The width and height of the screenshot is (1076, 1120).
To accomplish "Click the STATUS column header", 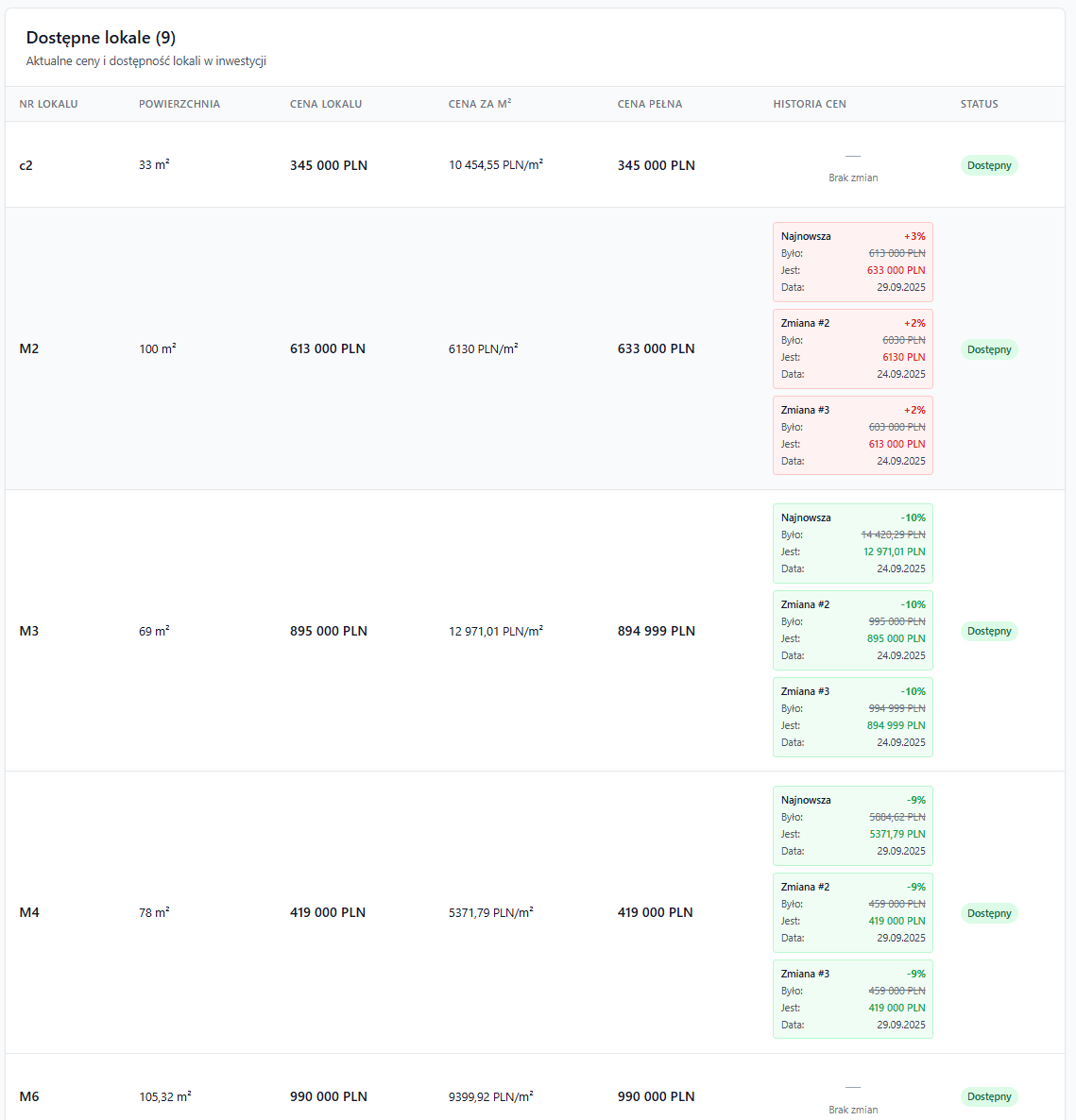I will pyautogui.click(x=979, y=104).
